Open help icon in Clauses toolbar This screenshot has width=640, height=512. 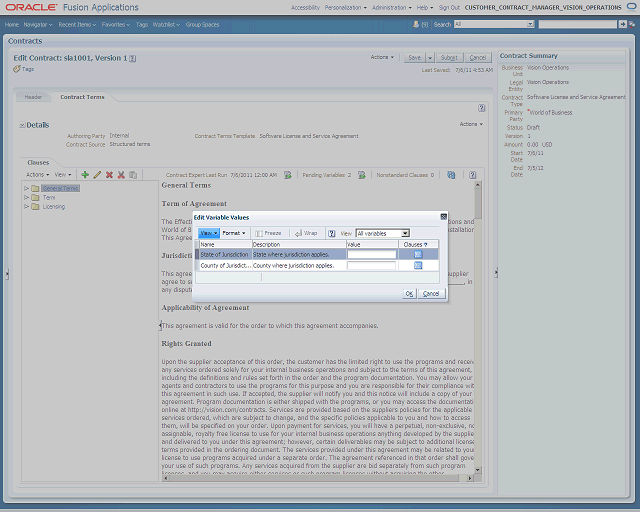point(472,175)
